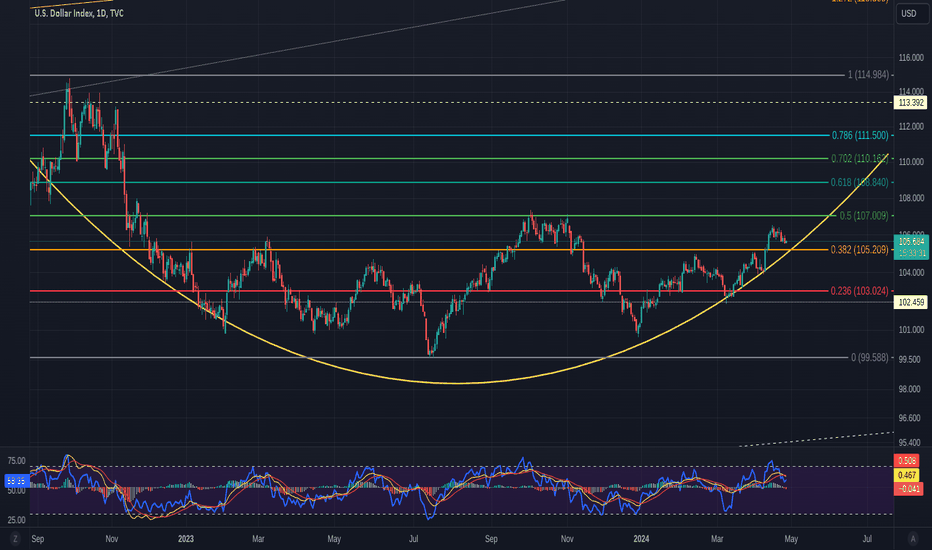The image size is (932, 550).
Task: Select the 0.786 (111.500) Fibonacci label
Action: point(860,136)
